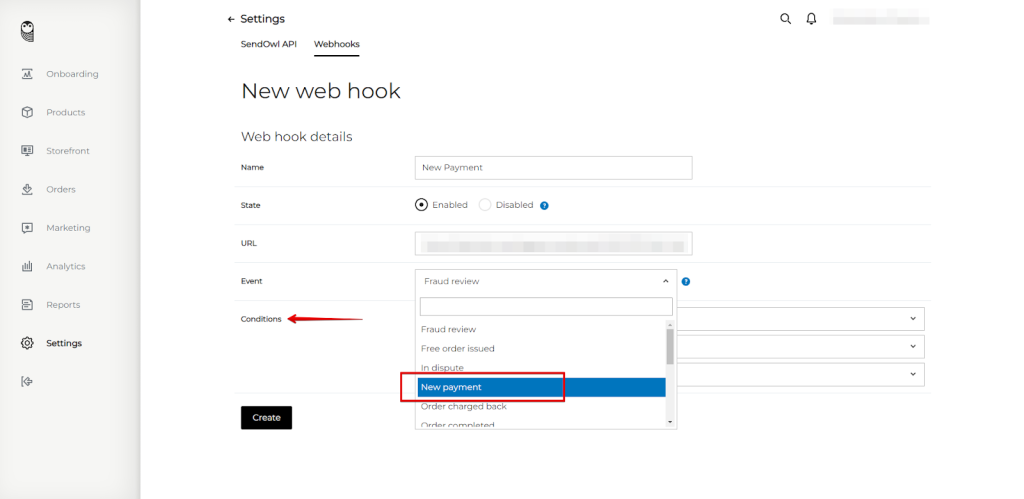
Task: Open the Orders sidebar item
Action: pos(60,189)
